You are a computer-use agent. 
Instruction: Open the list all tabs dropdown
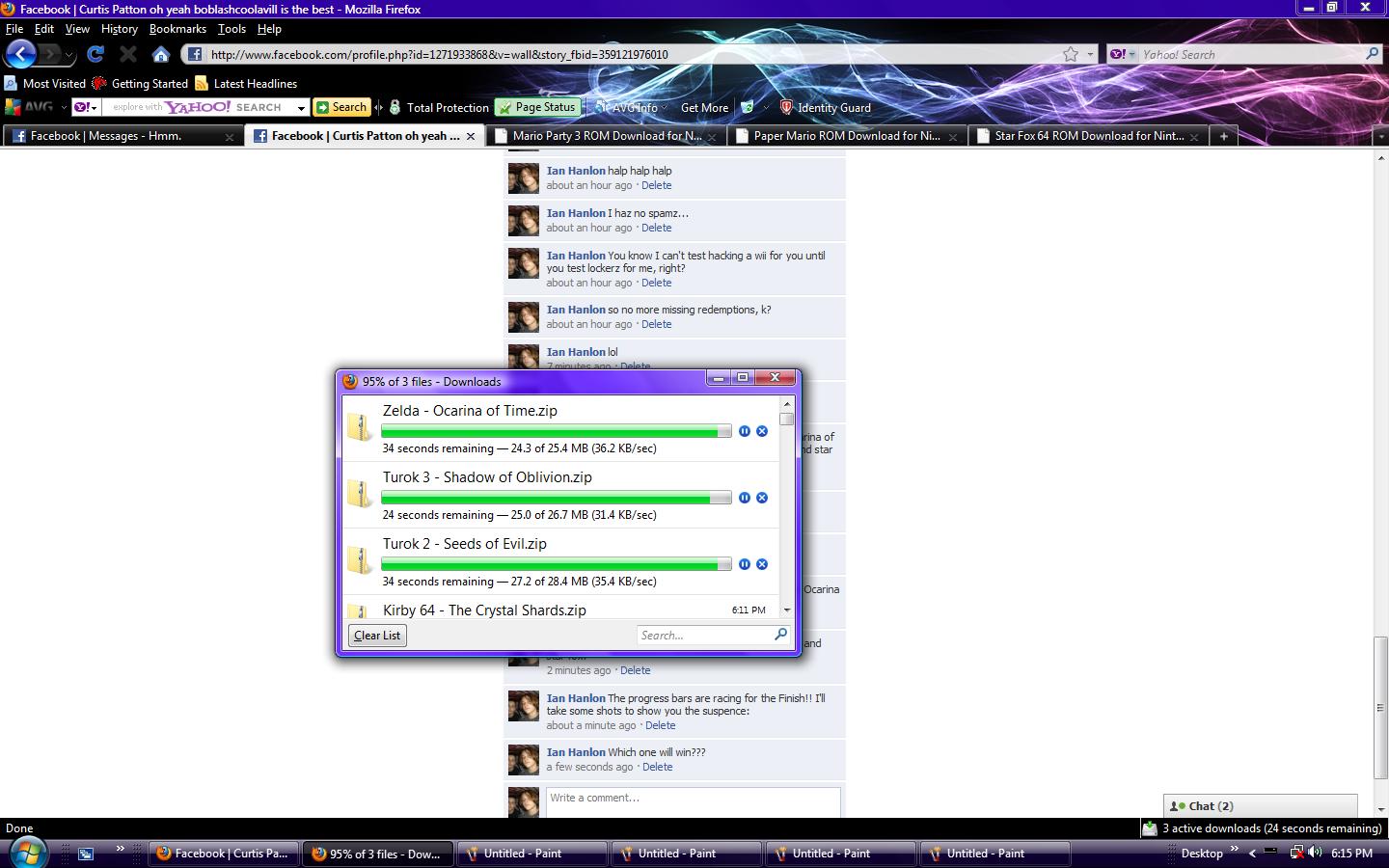point(1380,137)
